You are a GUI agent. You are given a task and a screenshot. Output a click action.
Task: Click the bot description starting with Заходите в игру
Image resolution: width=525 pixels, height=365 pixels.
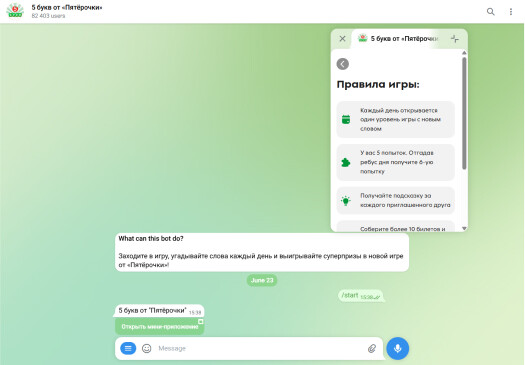click(261, 260)
